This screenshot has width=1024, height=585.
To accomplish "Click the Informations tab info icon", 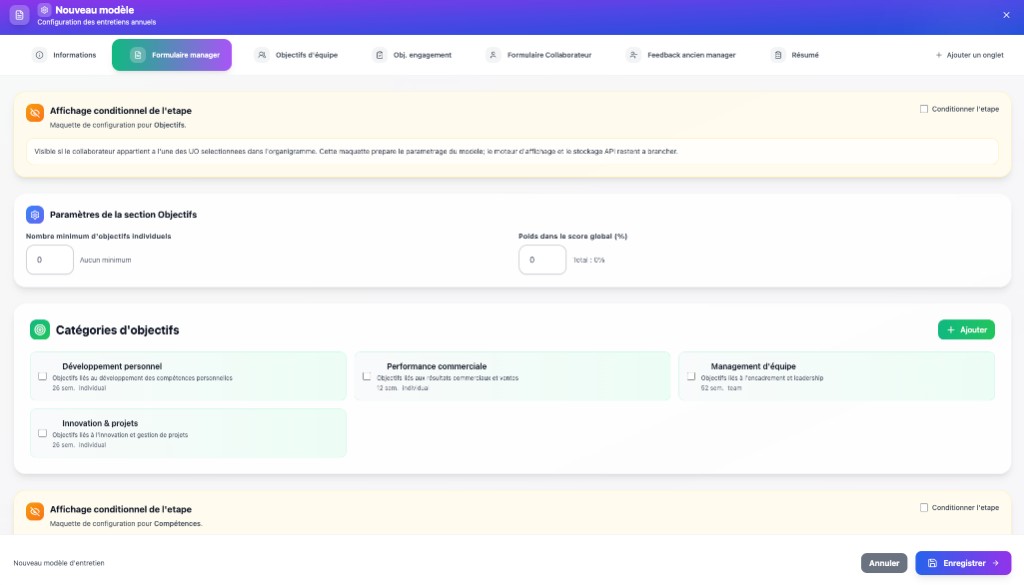I will pos(39,55).
